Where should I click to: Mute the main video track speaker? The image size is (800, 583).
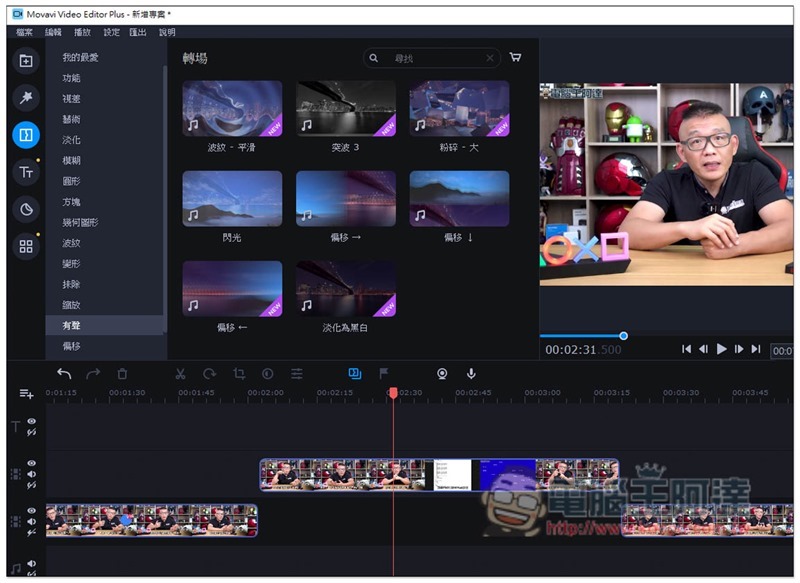(31, 522)
